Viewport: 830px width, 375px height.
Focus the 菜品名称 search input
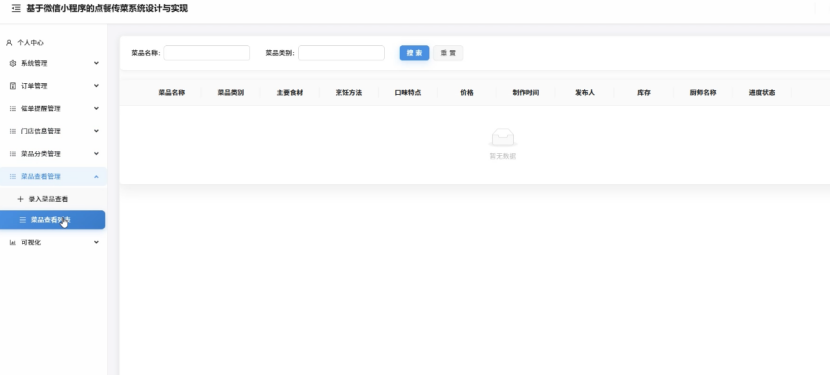[206, 53]
